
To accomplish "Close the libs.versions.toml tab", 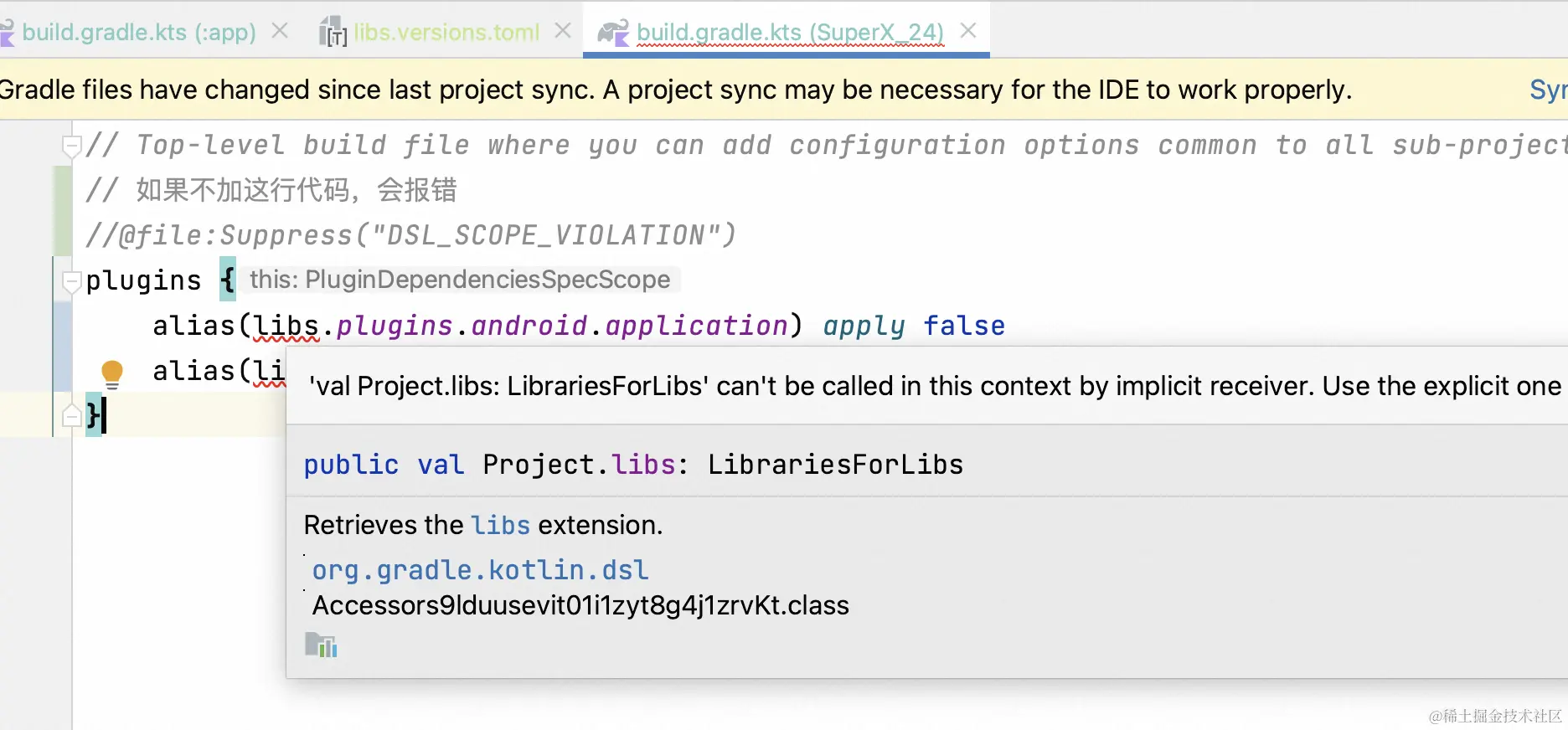I will (564, 31).
